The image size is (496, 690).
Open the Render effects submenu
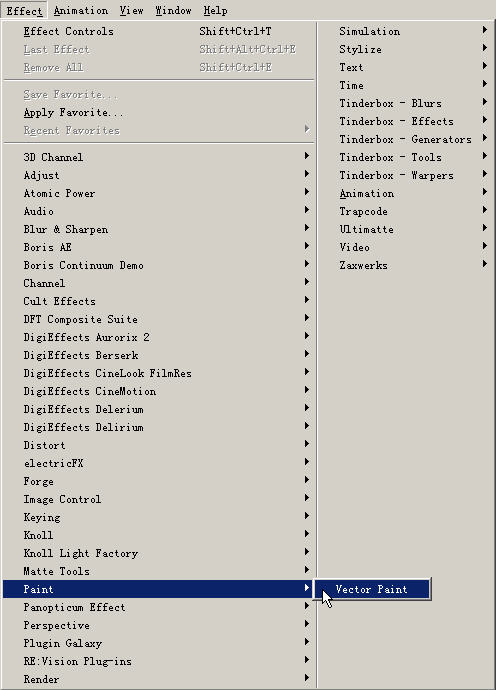click(158, 679)
